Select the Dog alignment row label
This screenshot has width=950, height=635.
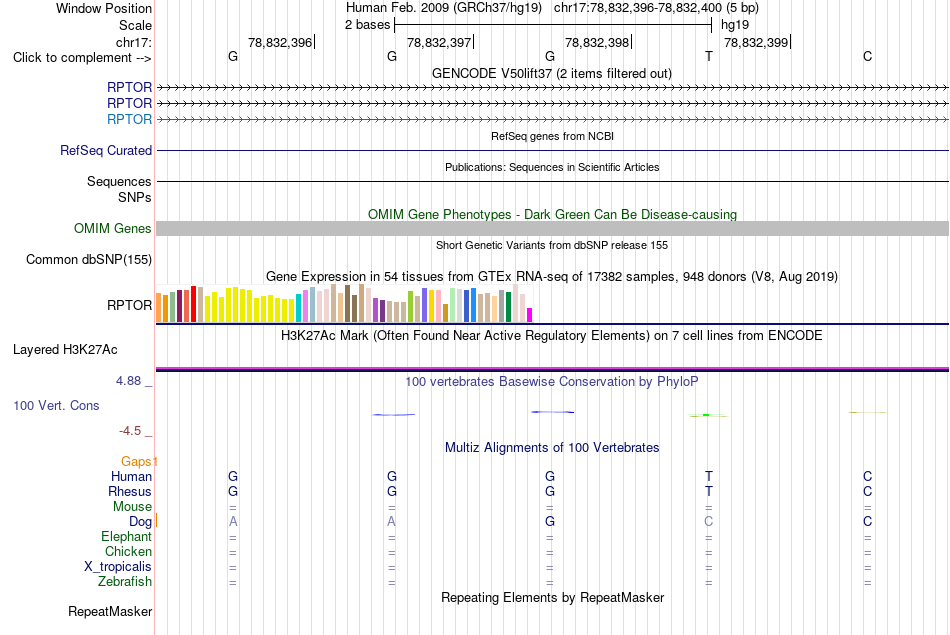click(140, 522)
